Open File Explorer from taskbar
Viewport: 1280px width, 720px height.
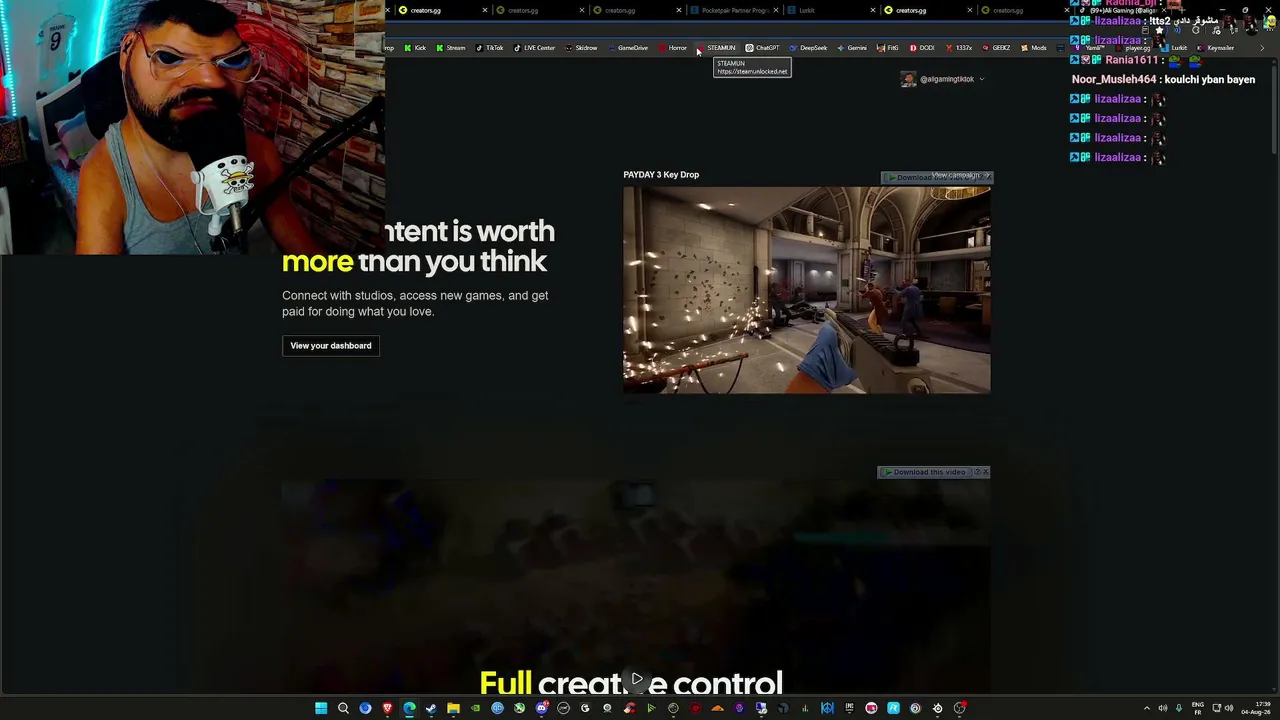(453, 708)
